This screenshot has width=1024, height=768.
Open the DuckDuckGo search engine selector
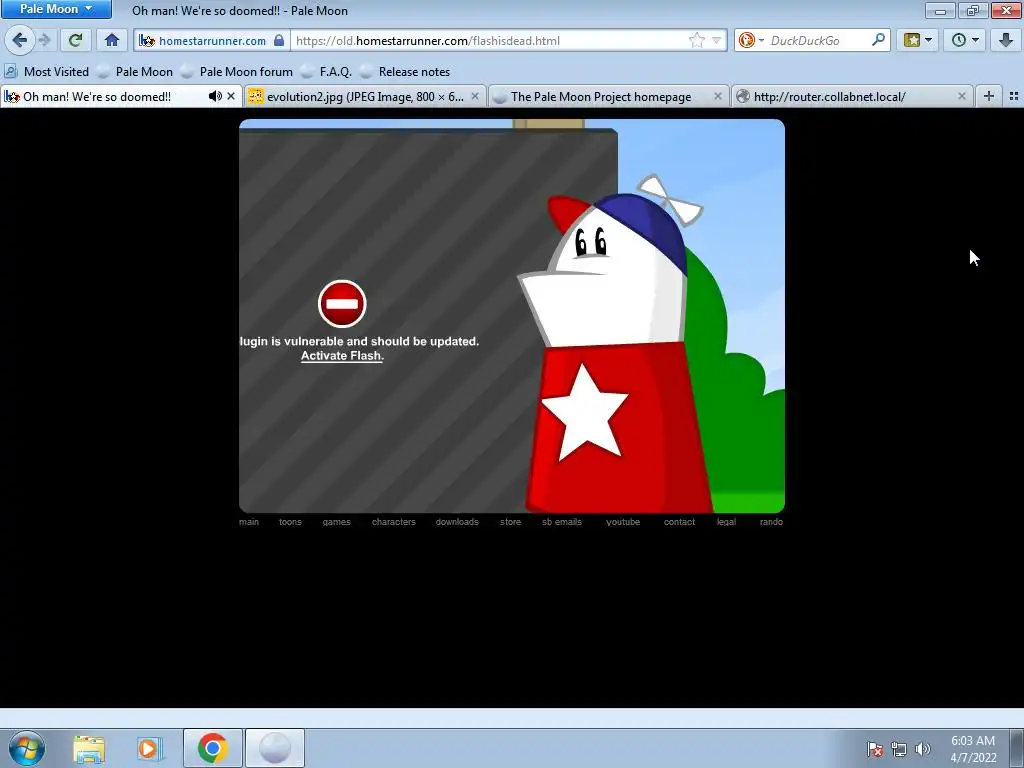tap(750, 40)
